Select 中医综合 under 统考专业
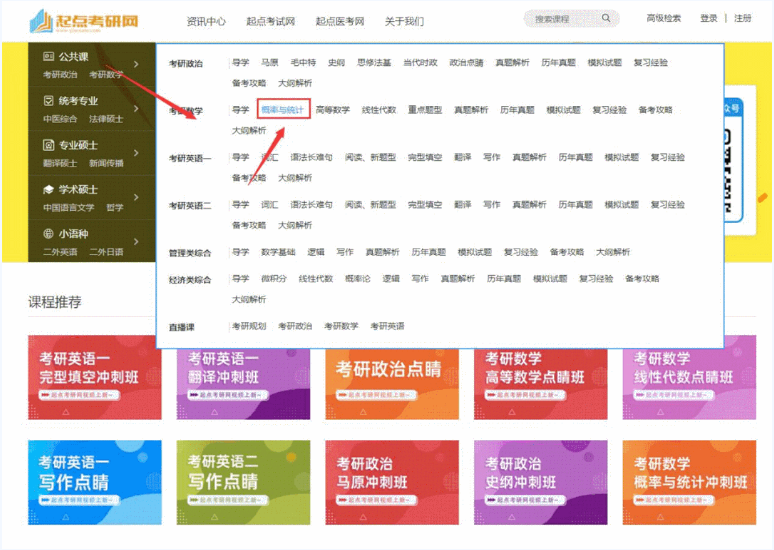774x550 pixels. pos(60,119)
